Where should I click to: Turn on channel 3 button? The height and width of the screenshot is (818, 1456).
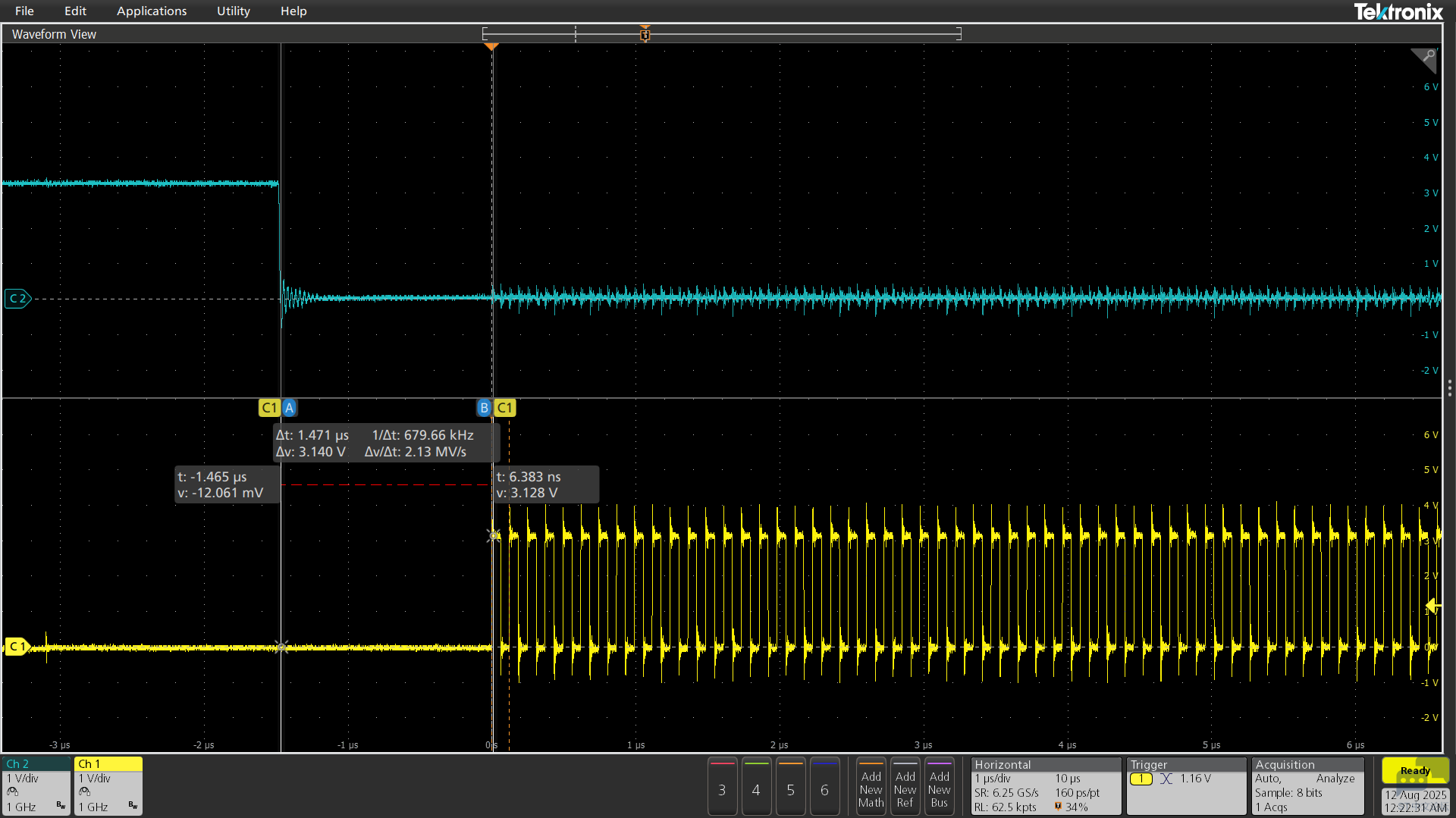pos(722,786)
